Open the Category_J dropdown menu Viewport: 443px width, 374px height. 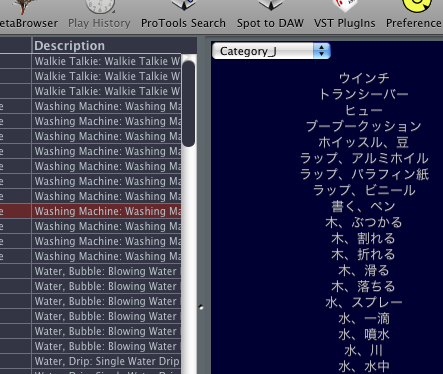[x=271, y=51]
